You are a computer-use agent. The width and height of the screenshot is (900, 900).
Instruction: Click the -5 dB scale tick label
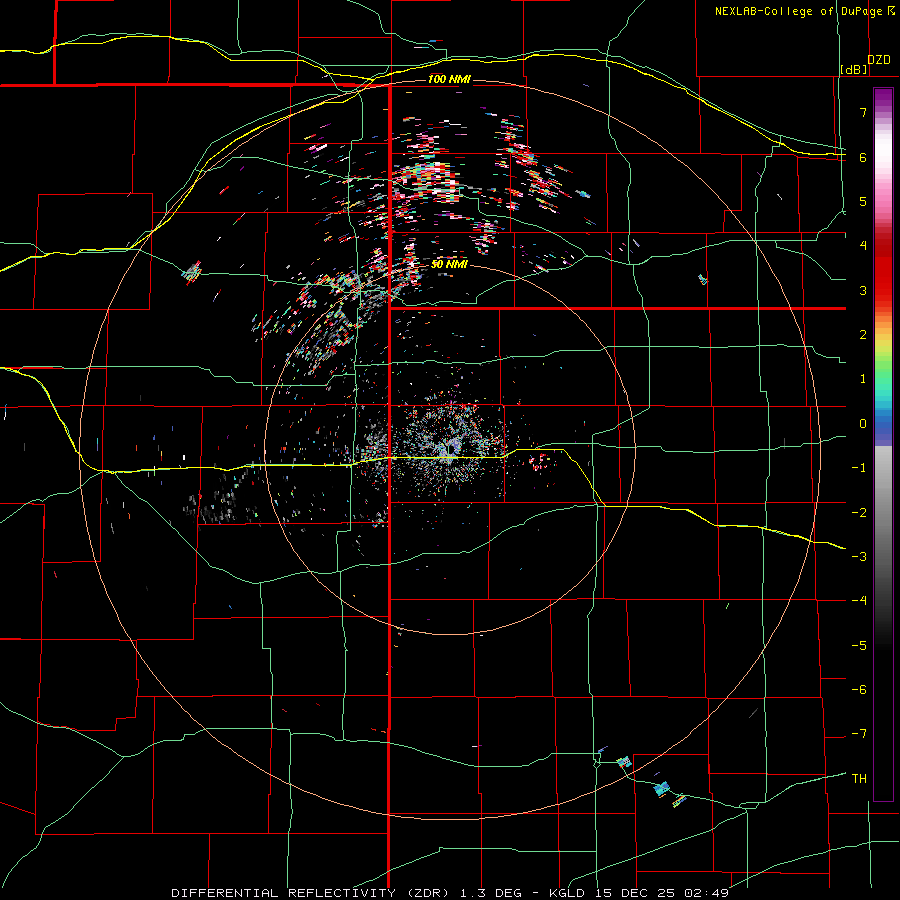point(859,646)
